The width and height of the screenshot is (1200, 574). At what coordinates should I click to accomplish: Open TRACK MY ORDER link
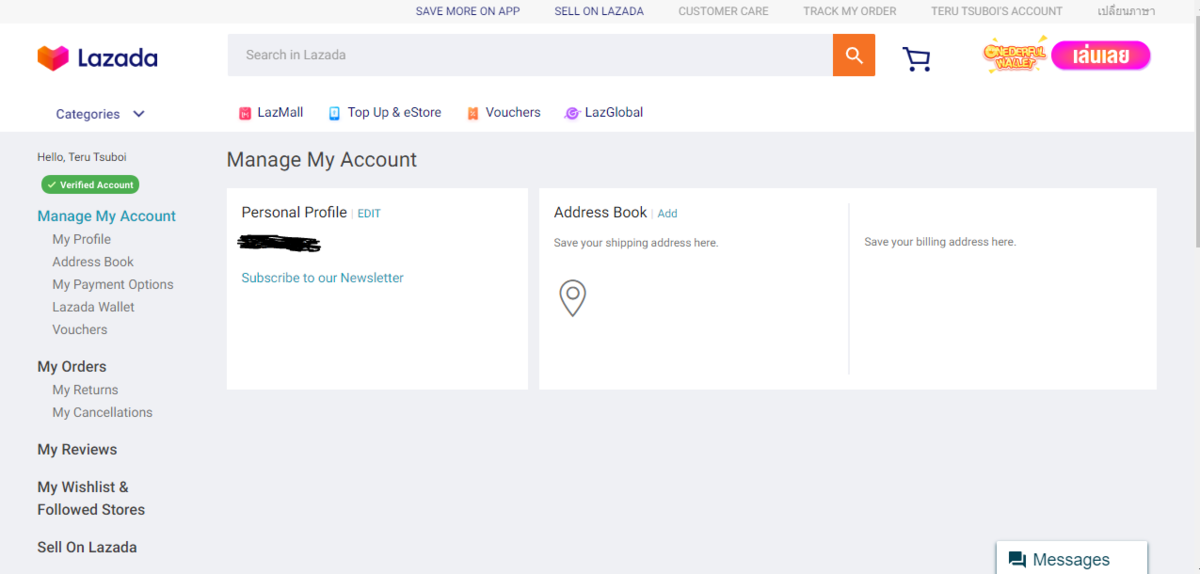point(850,11)
